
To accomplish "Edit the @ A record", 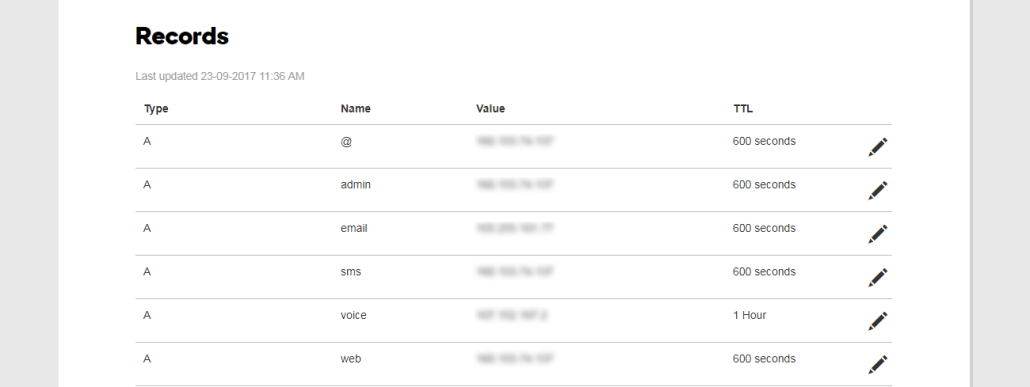I will (878, 147).
